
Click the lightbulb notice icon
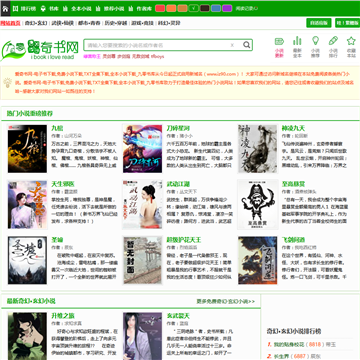(7, 82)
